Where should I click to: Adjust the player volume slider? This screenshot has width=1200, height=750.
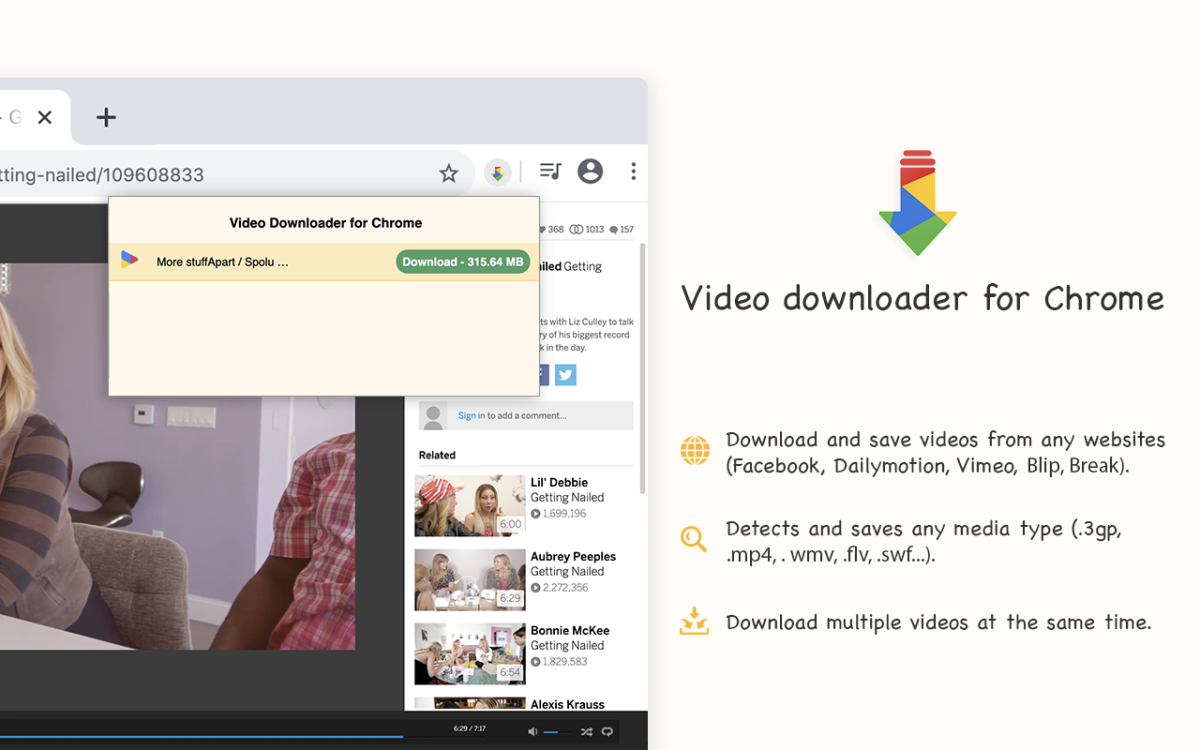tap(554, 732)
